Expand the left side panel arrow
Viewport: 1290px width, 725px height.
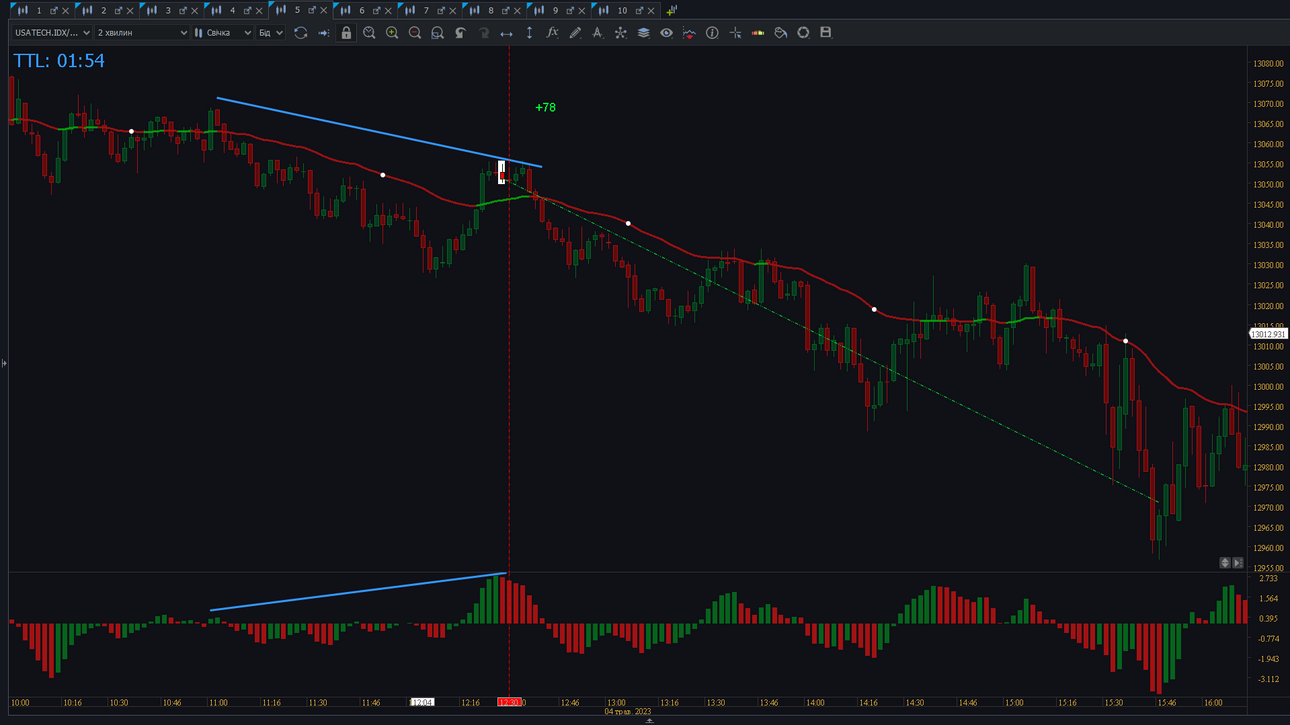coord(4,363)
